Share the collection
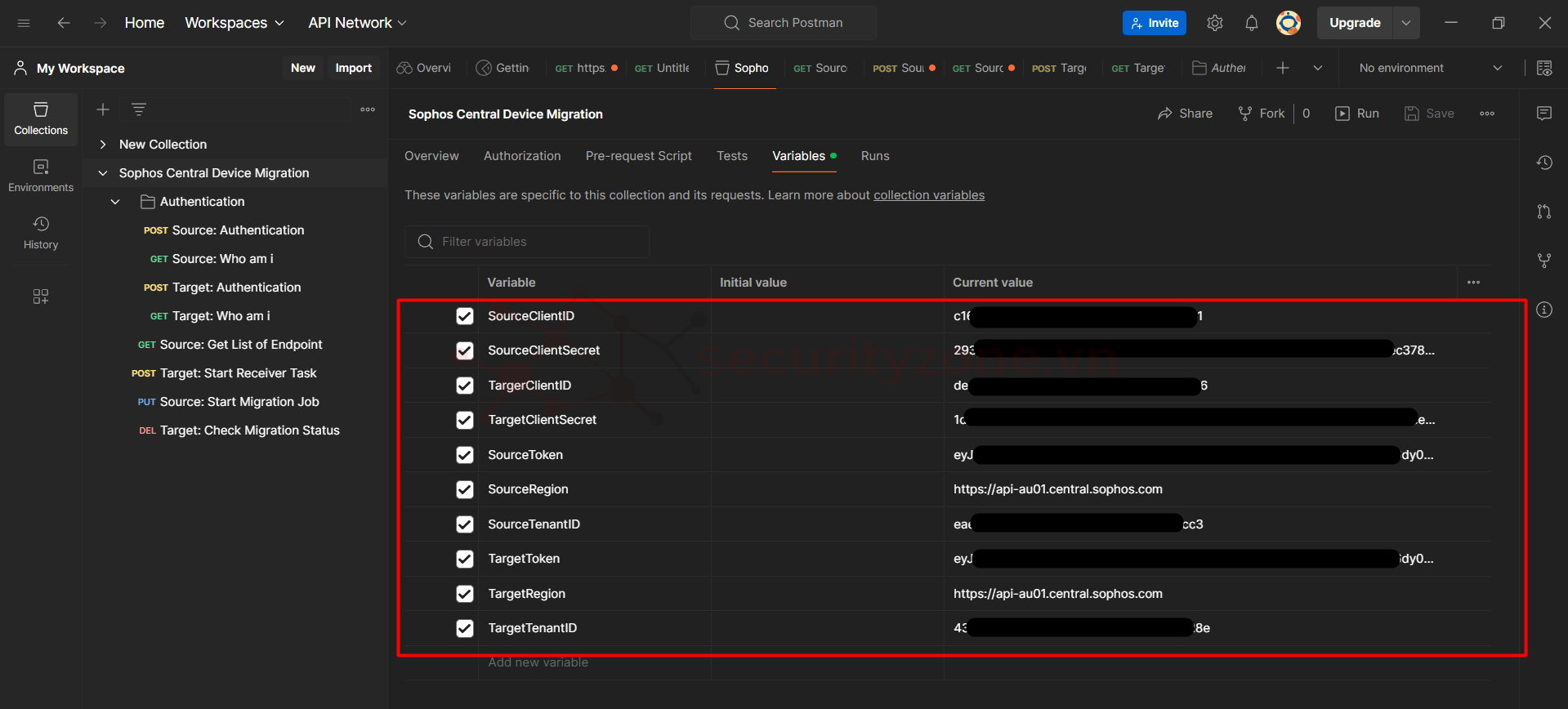Viewport: 1568px width, 709px height. point(1185,114)
